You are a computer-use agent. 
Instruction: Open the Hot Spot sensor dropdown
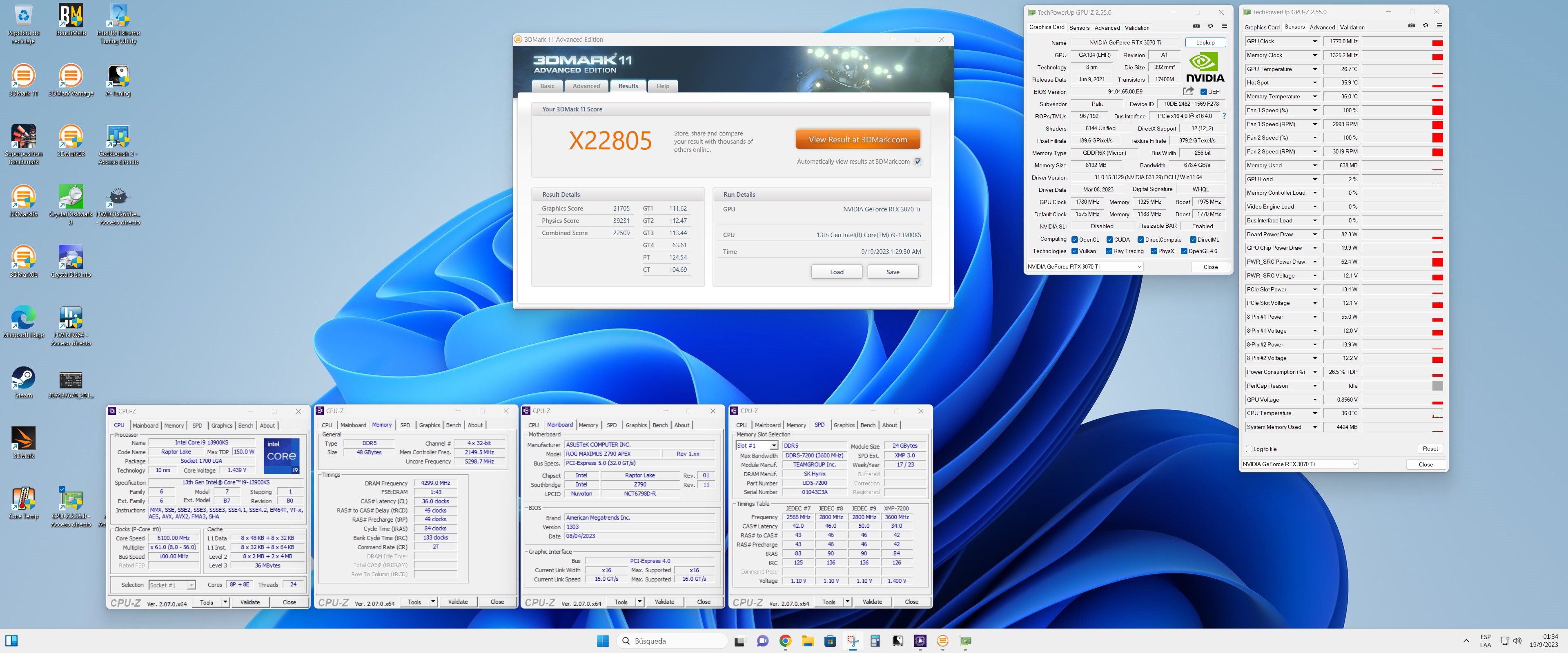pyautogui.click(x=1314, y=83)
